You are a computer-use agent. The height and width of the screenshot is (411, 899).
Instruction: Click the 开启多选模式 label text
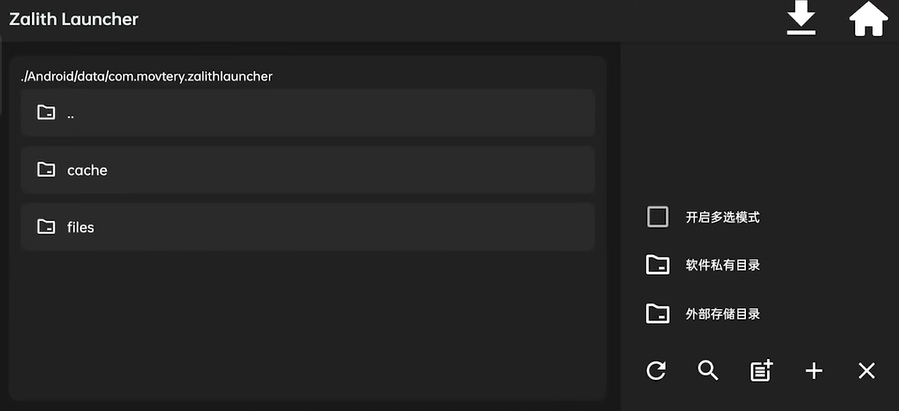722,217
